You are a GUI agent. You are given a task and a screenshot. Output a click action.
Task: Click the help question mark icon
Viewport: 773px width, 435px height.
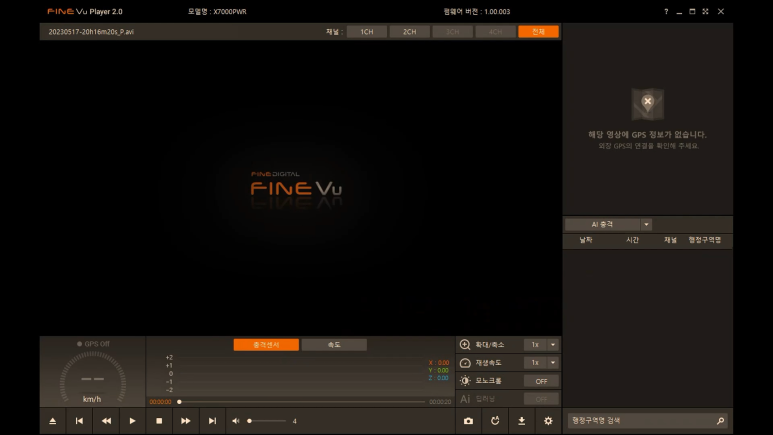point(666,11)
